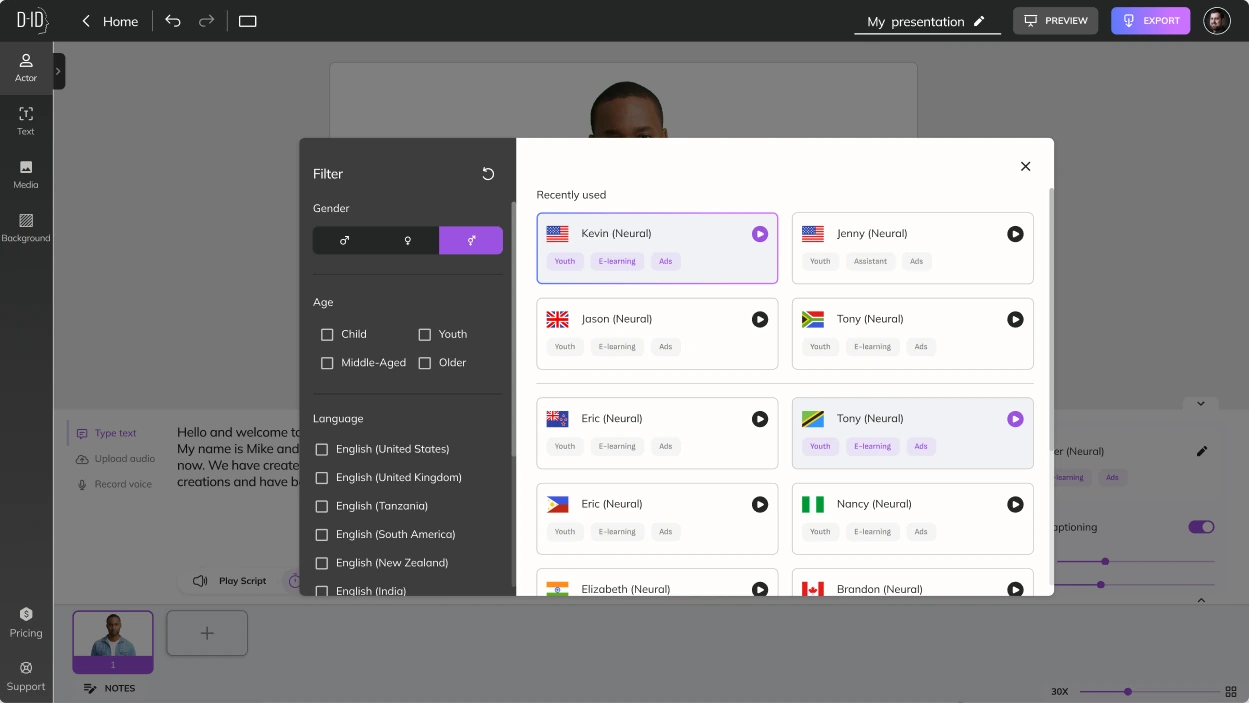Check English (United Kingdom) language
Image resolution: width=1249 pixels, height=703 pixels.
(x=322, y=478)
